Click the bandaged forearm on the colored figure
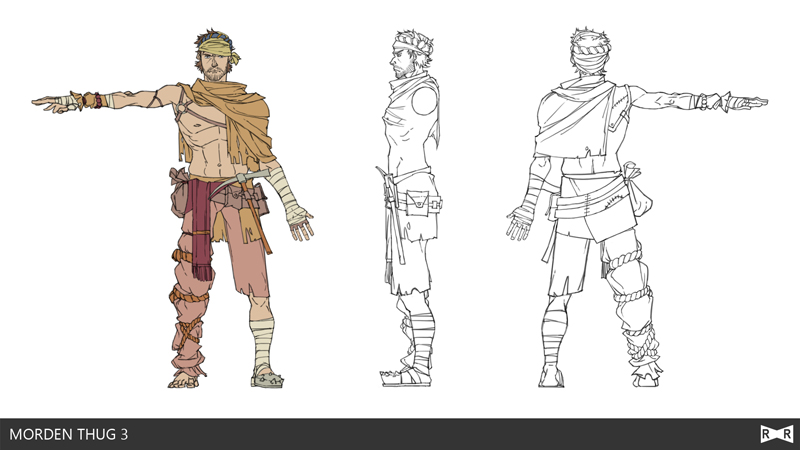The width and height of the screenshot is (800, 450). point(294,203)
